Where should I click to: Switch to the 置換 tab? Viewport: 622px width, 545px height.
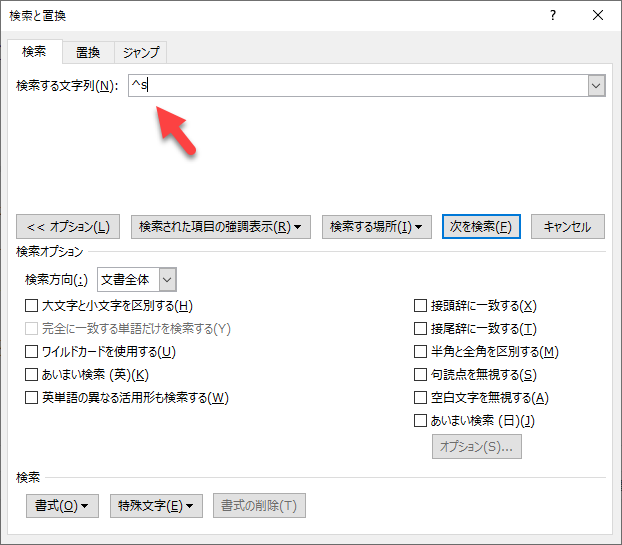point(87,52)
